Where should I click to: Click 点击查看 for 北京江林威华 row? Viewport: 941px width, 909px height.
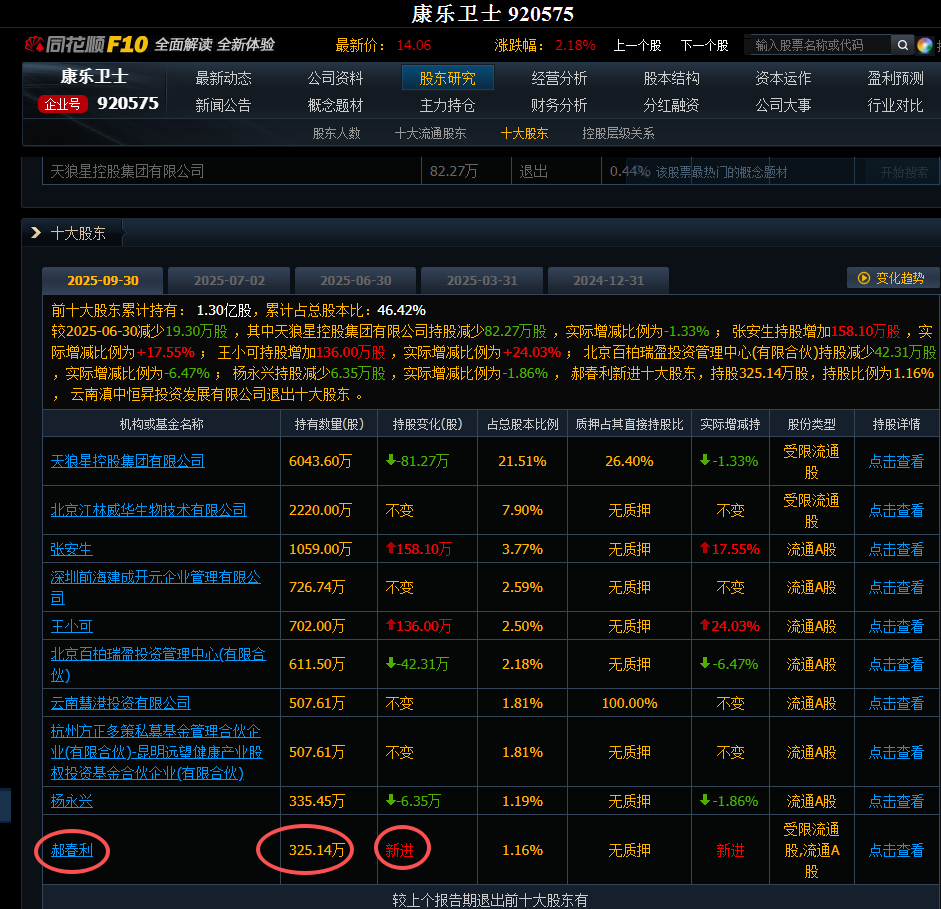(896, 510)
